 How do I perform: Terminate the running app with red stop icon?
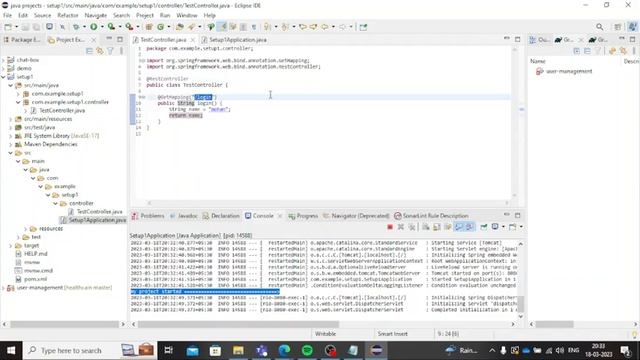[390, 227]
